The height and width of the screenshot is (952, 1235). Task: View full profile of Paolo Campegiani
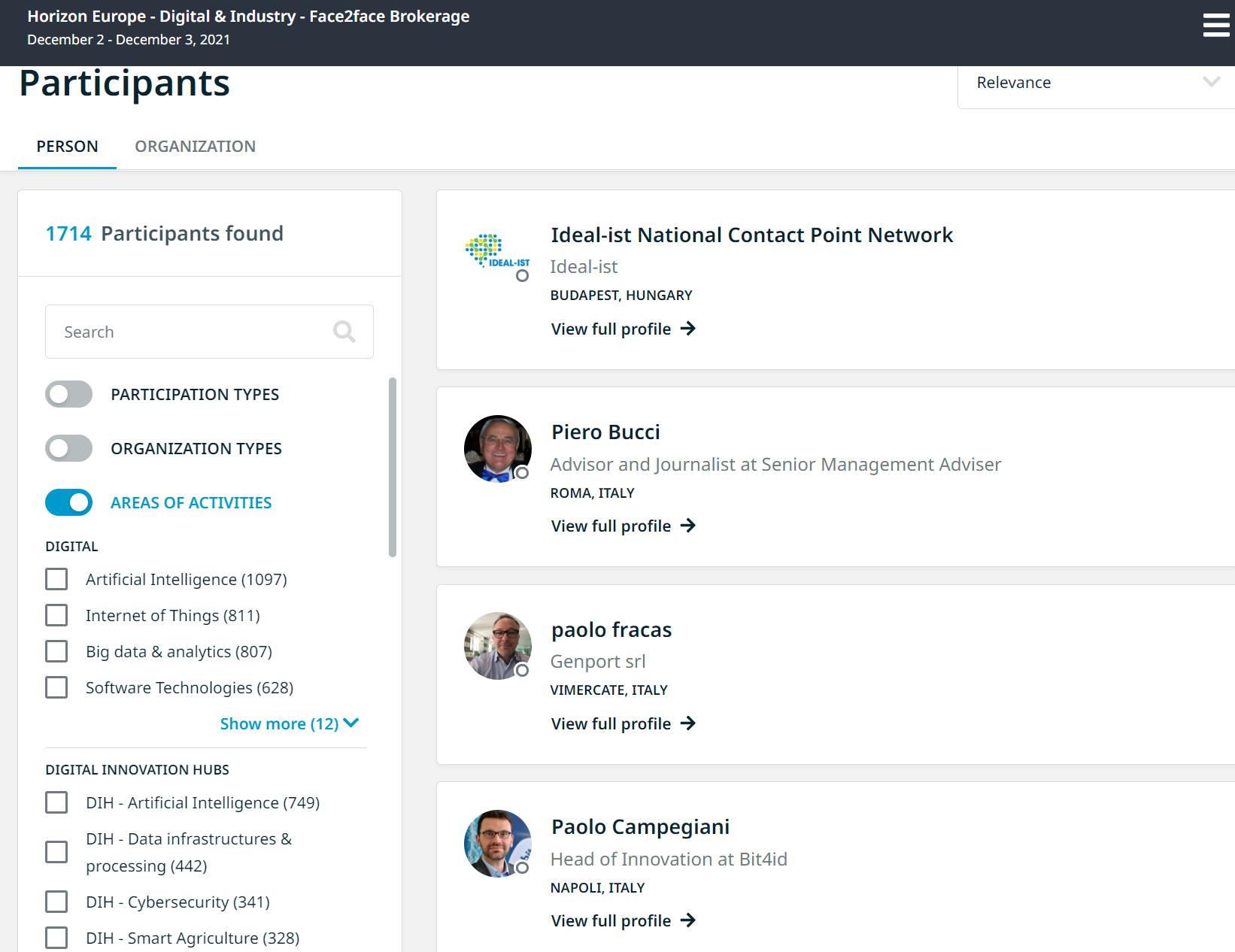[624, 920]
